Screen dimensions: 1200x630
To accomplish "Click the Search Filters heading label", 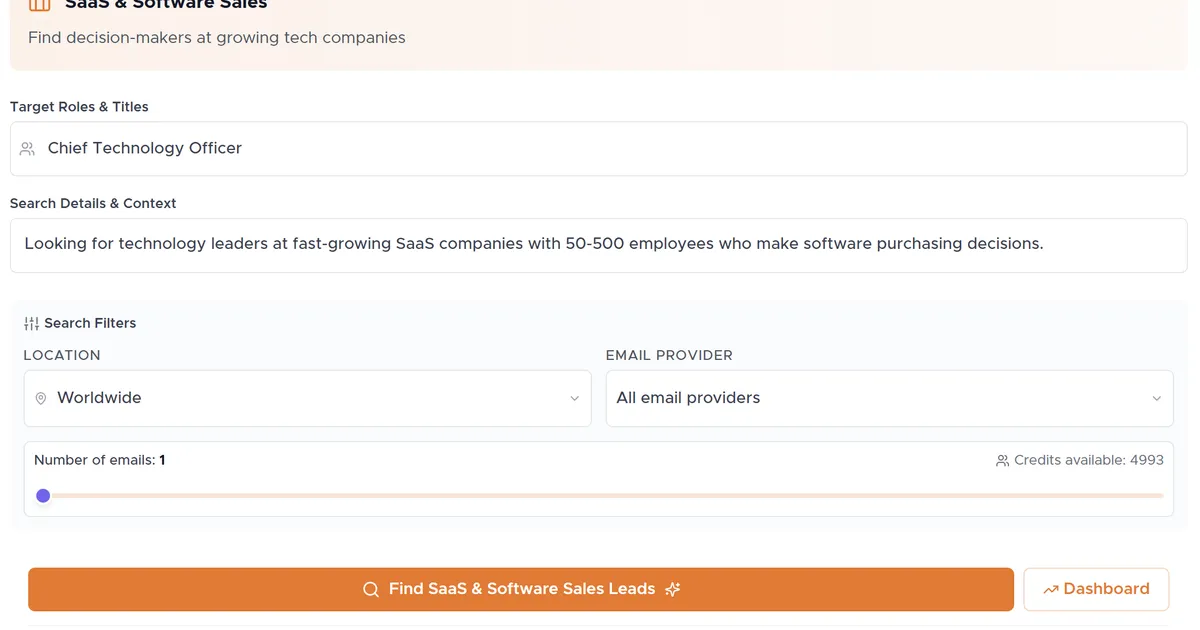I will click(x=90, y=323).
